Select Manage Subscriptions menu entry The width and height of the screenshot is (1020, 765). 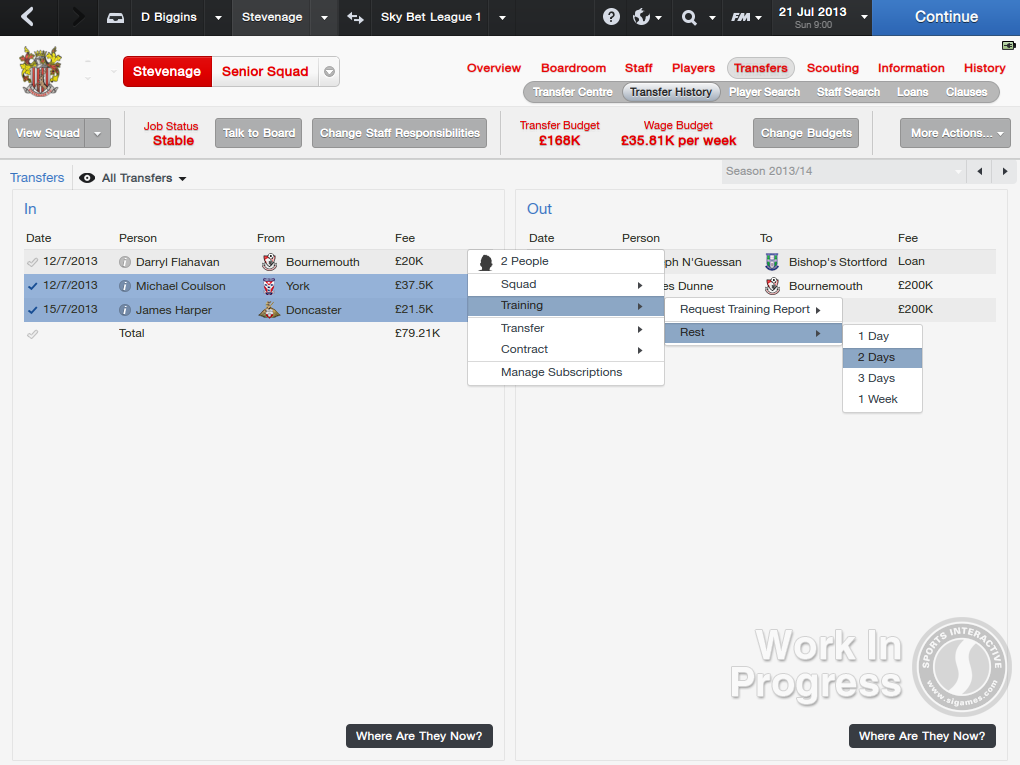click(x=565, y=372)
